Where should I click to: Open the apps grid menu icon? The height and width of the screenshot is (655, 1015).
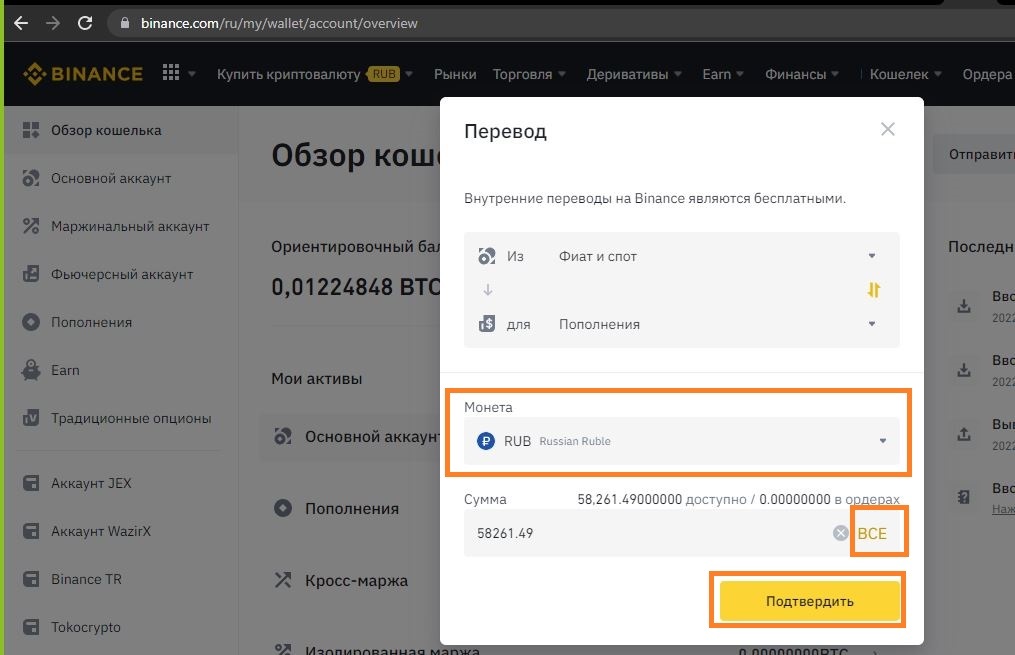[171, 72]
